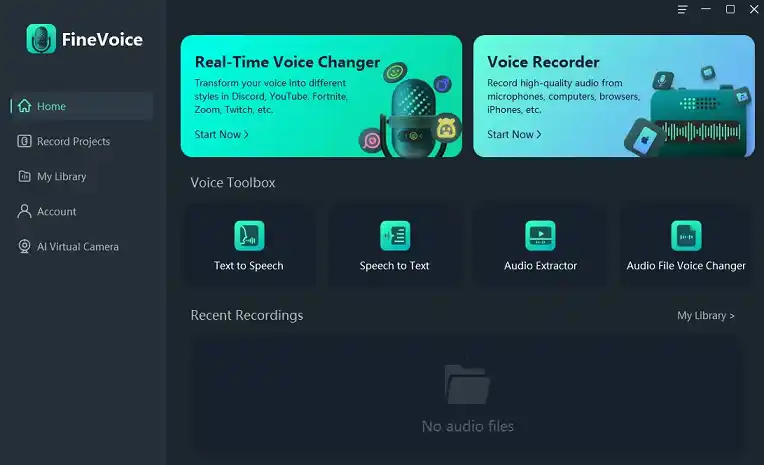Click the Voice Toolbox section heading
This screenshot has width=764, height=465.
[x=233, y=182]
